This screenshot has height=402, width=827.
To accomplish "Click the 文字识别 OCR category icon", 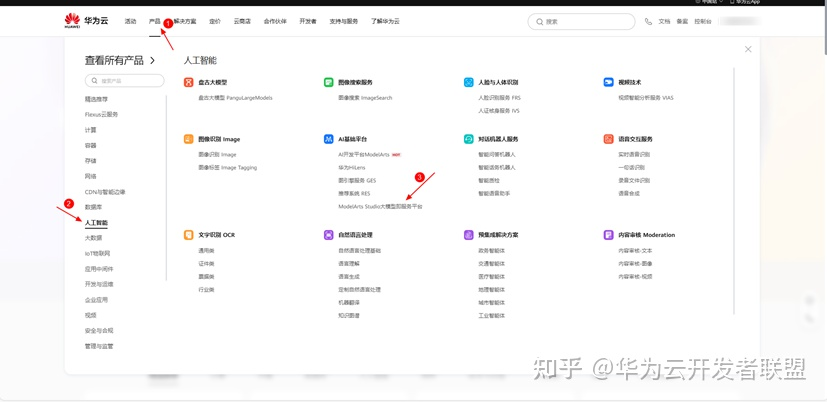I will click(x=188, y=235).
